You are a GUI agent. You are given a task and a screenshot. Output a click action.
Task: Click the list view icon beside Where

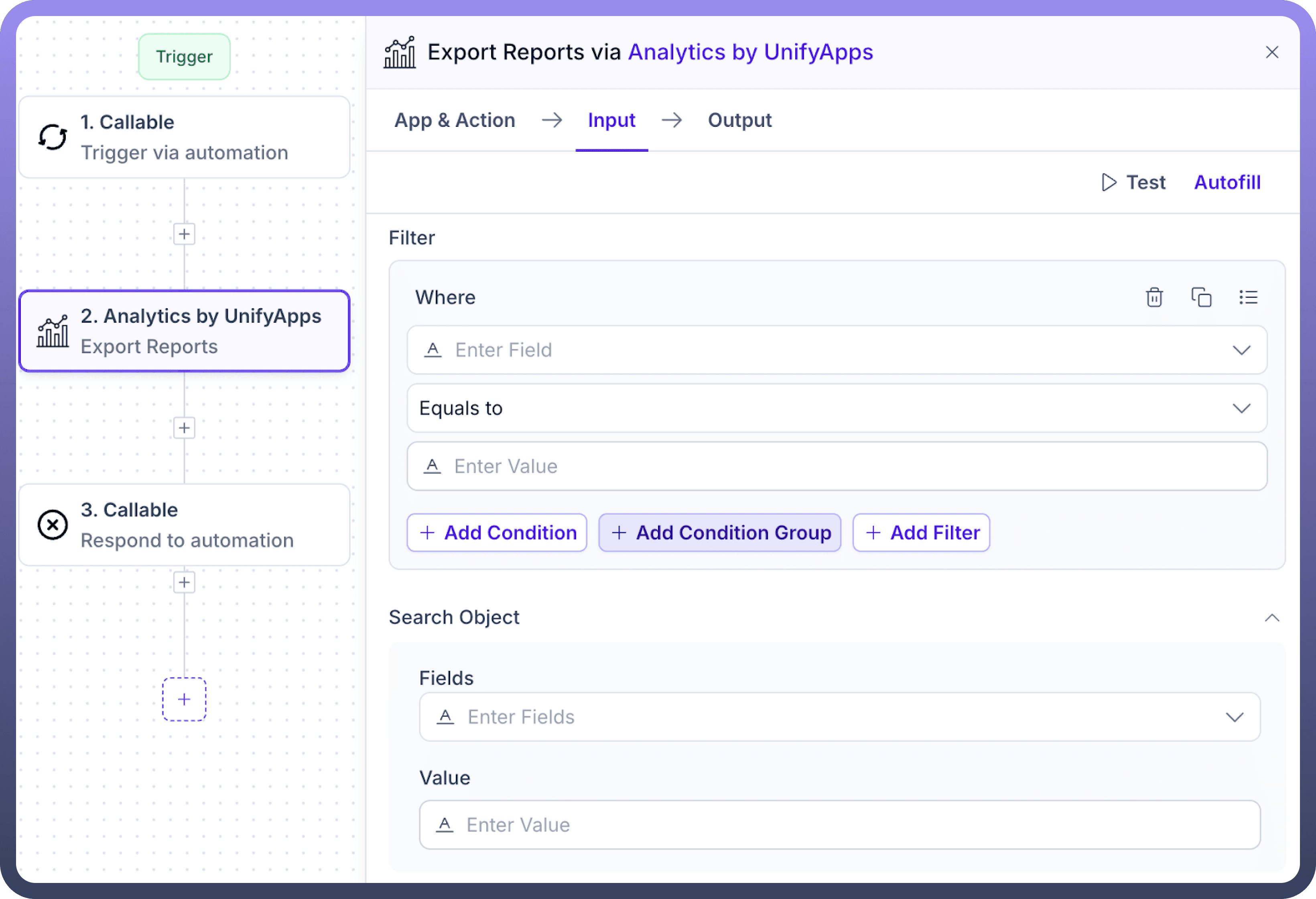pyautogui.click(x=1248, y=297)
